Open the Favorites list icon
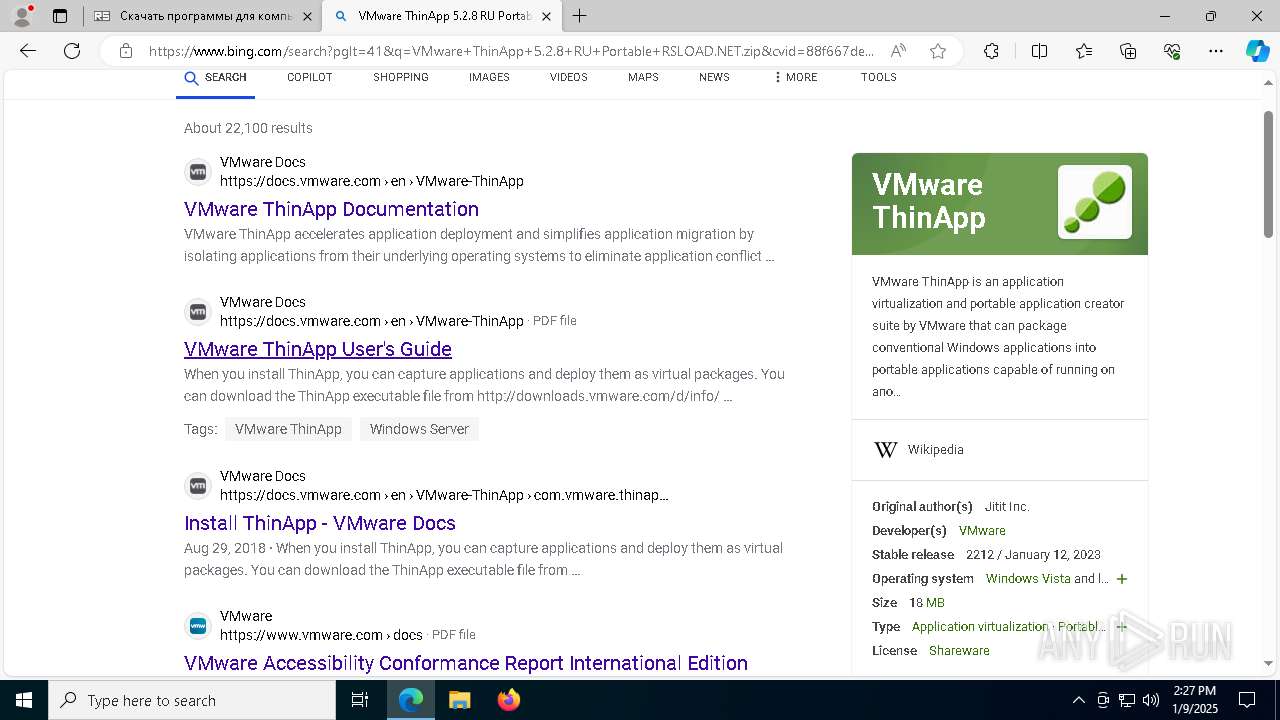Viewport: 1280px width, 720px height. (1084, 51)
